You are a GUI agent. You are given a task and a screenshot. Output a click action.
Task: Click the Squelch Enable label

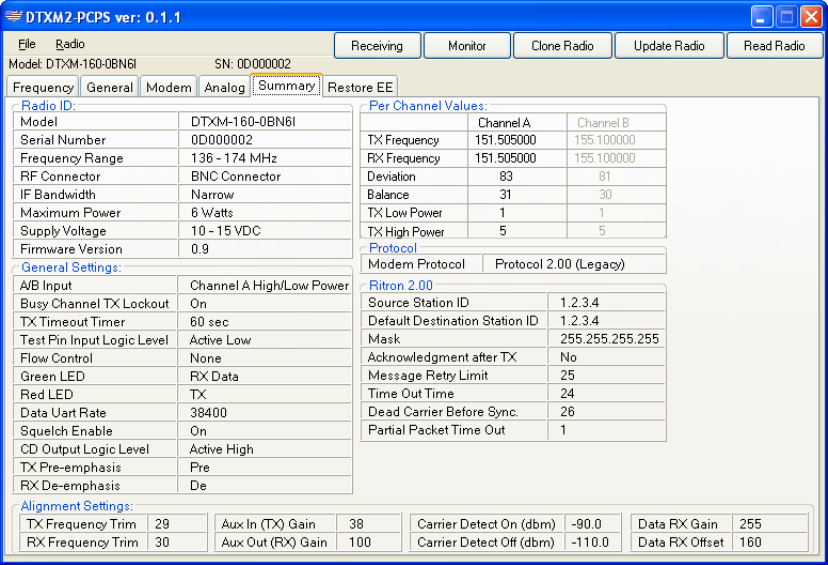click(x=67, y=431)
